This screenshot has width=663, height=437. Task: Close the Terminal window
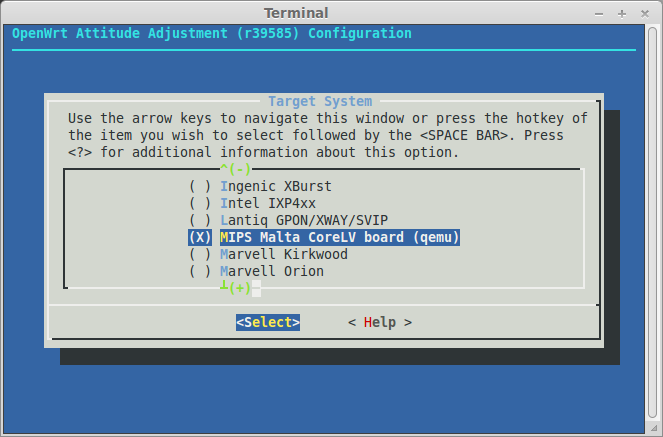point(645,14)
